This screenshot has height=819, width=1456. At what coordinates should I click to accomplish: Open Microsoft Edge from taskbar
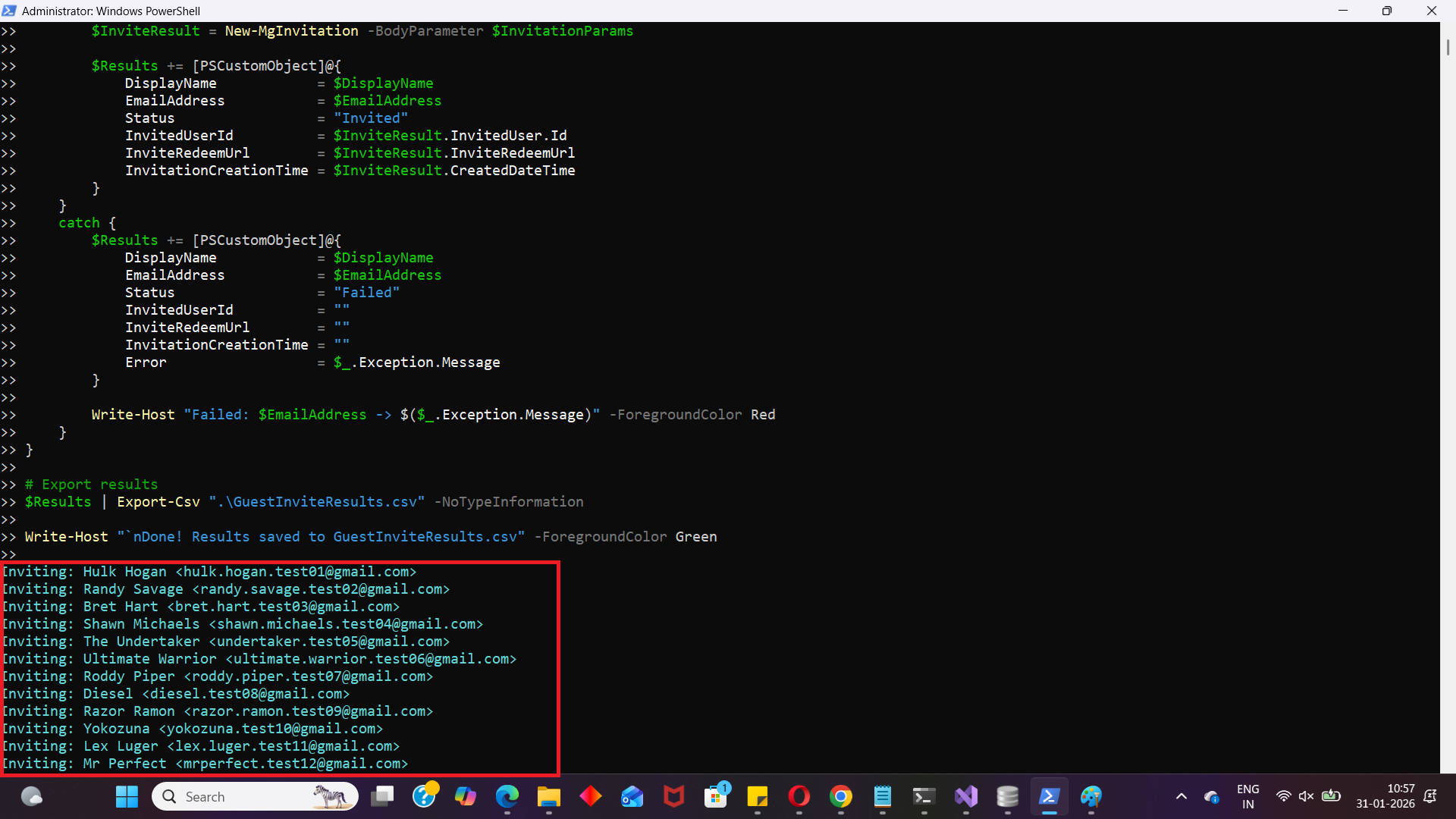(x=507, y=796)
